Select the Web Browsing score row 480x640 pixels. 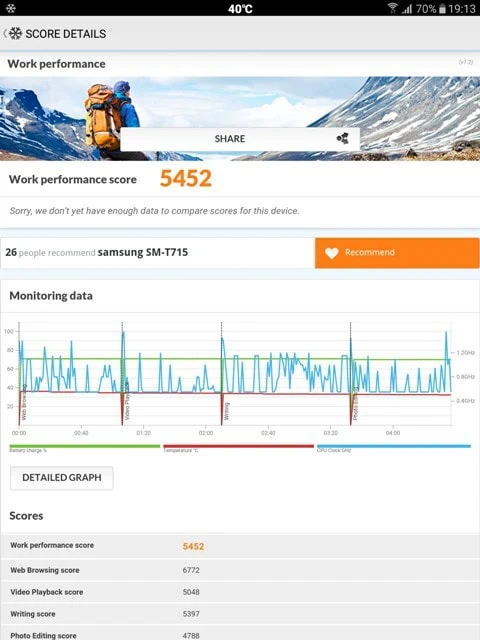tap(240, 570)
